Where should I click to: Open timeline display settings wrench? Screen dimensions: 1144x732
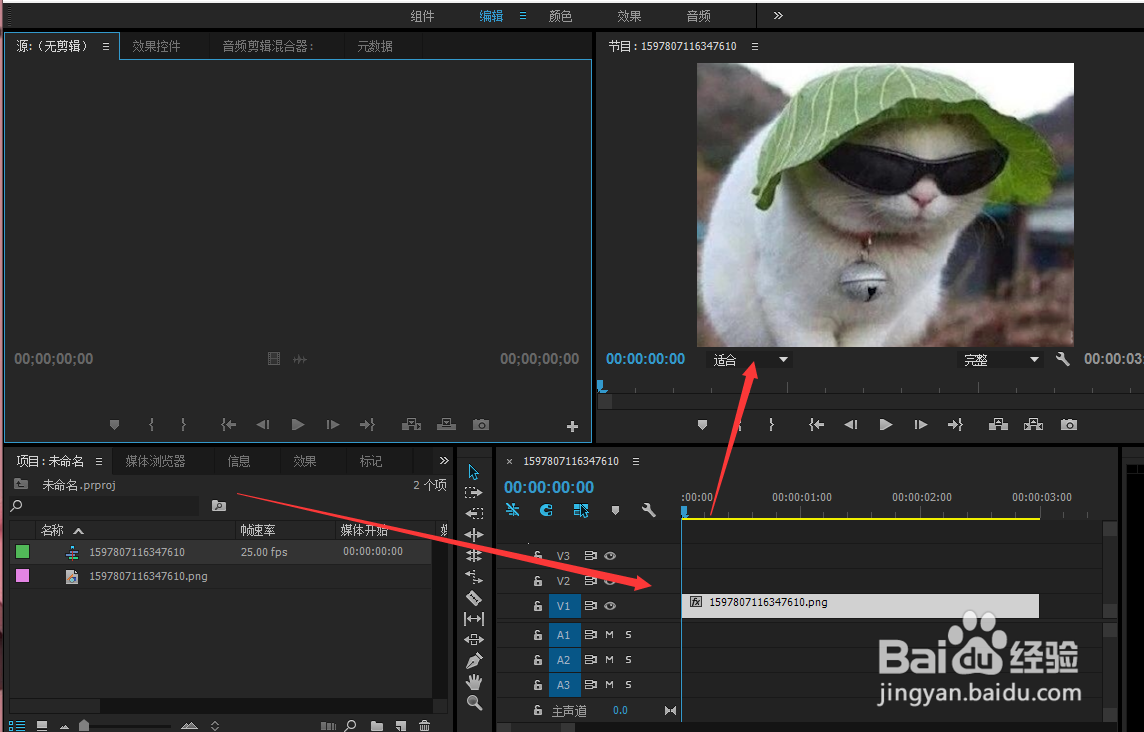(649, 510)
